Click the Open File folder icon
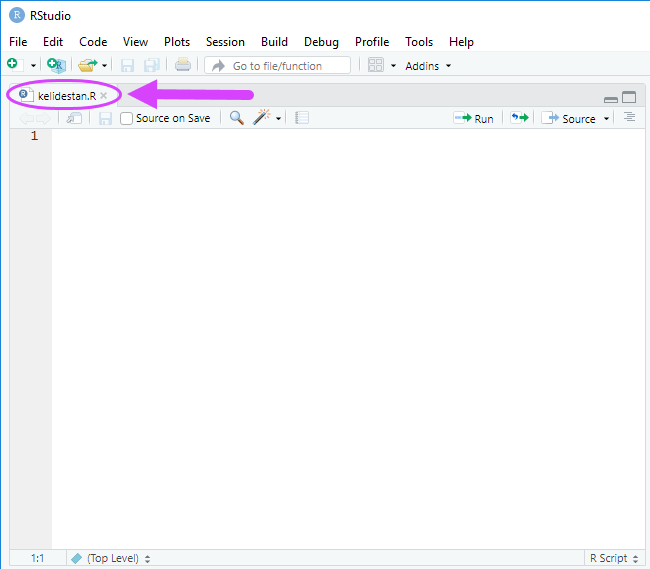Viewport: 650px width, 569px height. click(x=87, y=65)
